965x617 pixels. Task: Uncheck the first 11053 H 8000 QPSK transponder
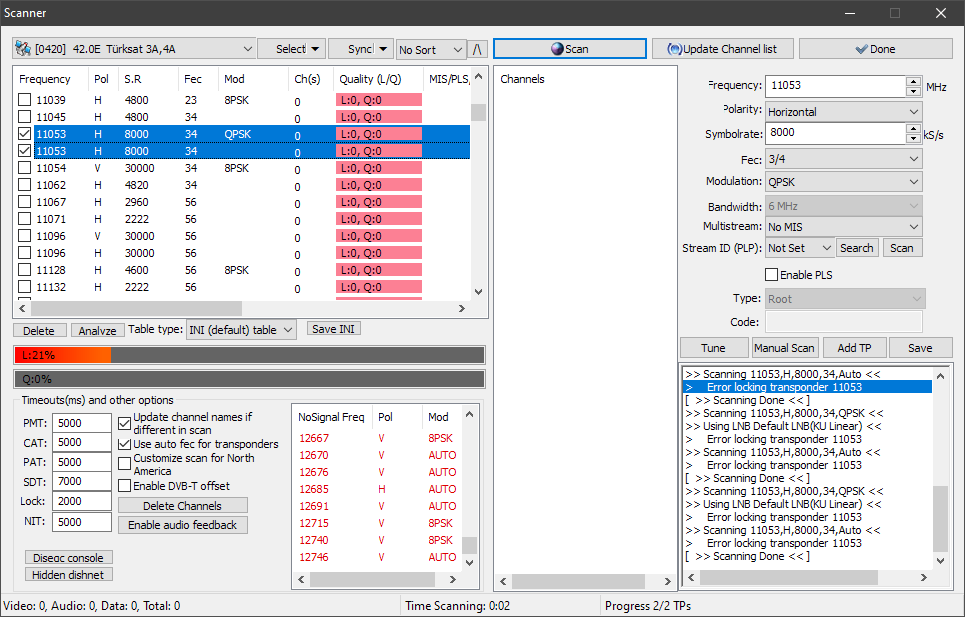pyautogui.click(x=25, y=134)
